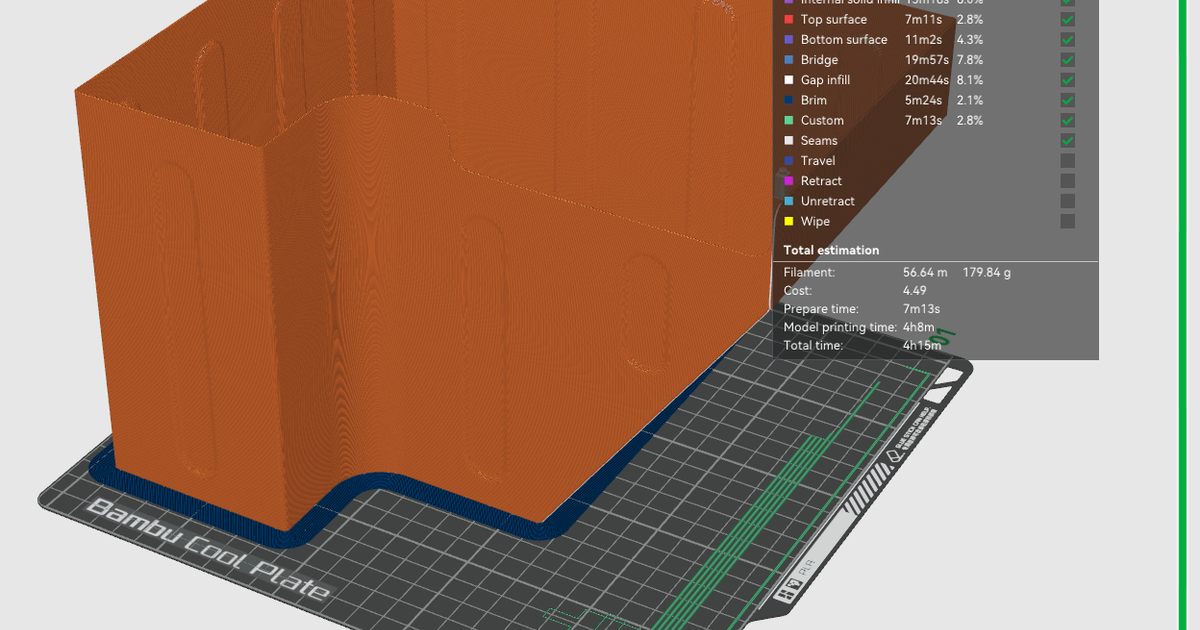Uncheck the Brim display checkbox

click(1067, 100)
